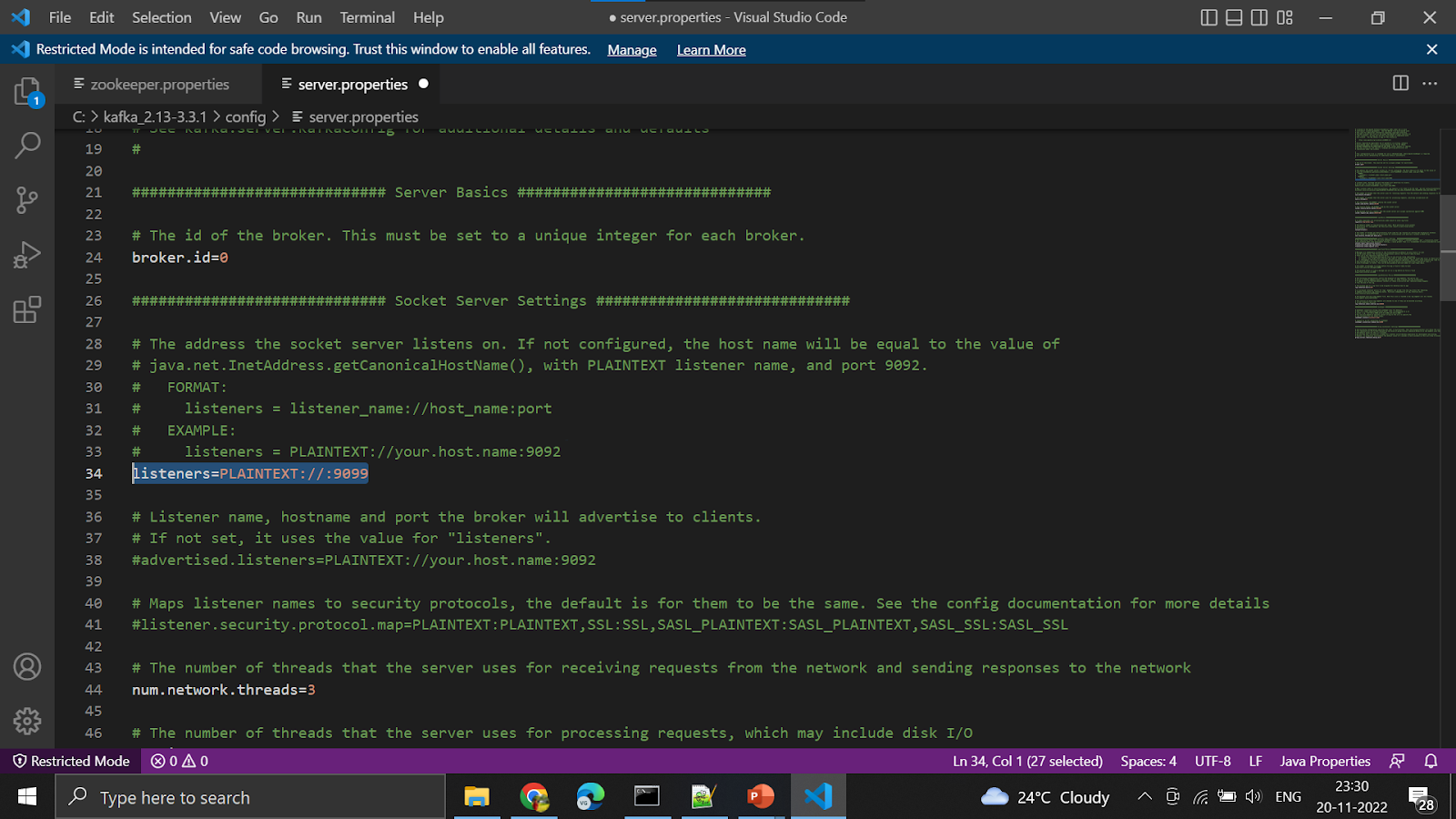Open the editor More Actions ellipsis
Screen dimensions: 1456x819
pos(1431,84)
